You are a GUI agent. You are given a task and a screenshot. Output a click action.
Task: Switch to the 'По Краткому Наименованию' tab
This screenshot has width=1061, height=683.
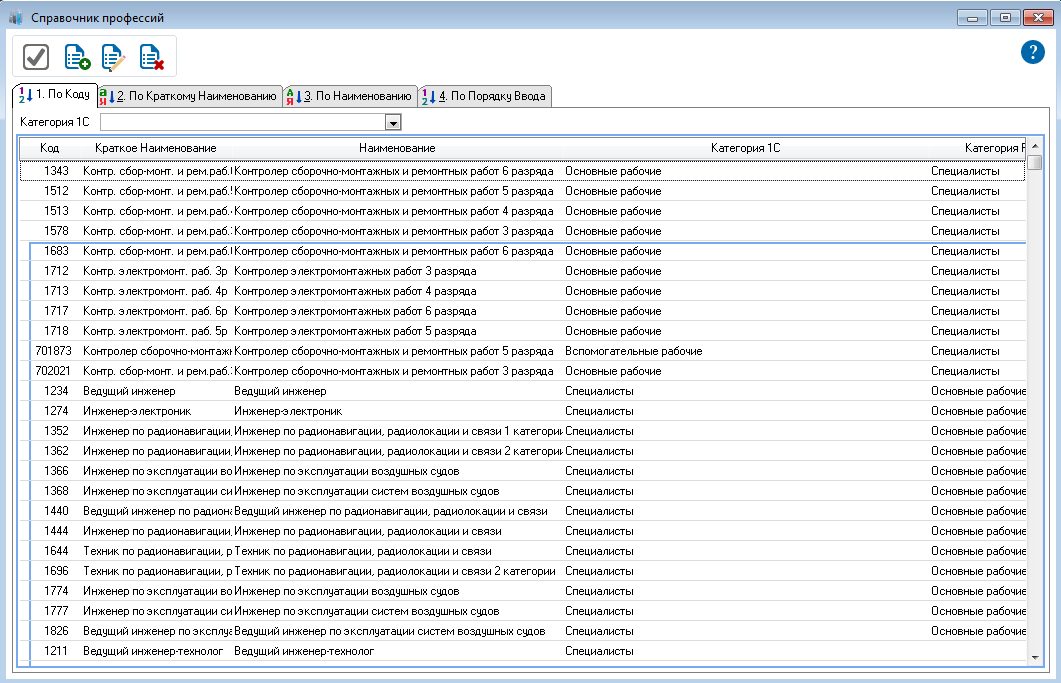pyautogui.click(x=190, y=96)
